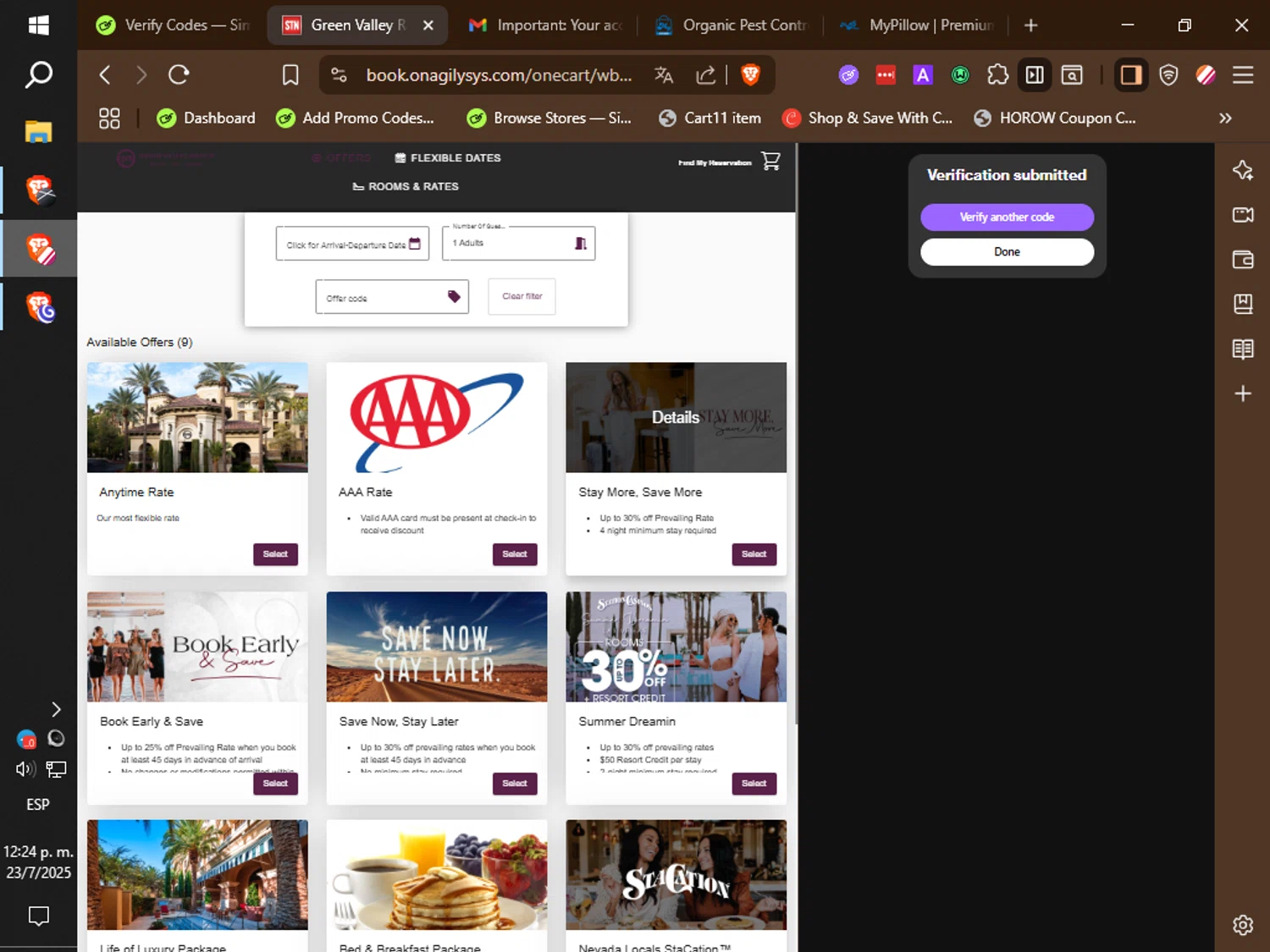Open Dashboard bookmark
The image size is (1270, 952).
click(x=206, y=118)
